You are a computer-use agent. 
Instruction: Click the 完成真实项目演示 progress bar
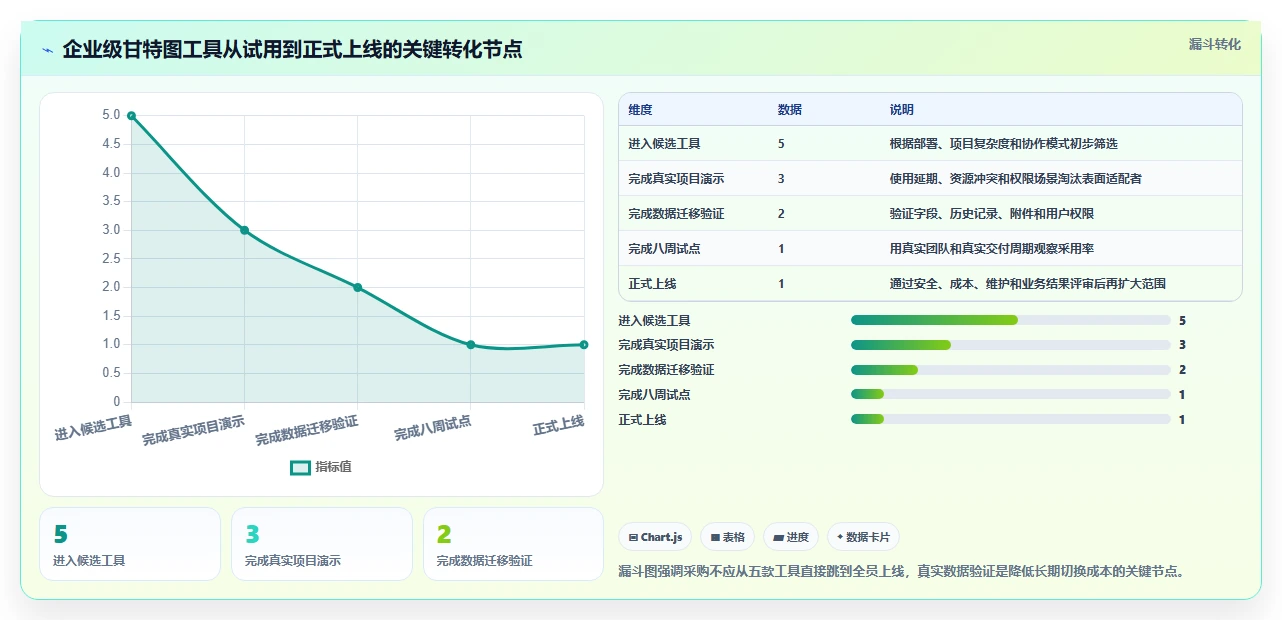click(x=1010, y=345)
